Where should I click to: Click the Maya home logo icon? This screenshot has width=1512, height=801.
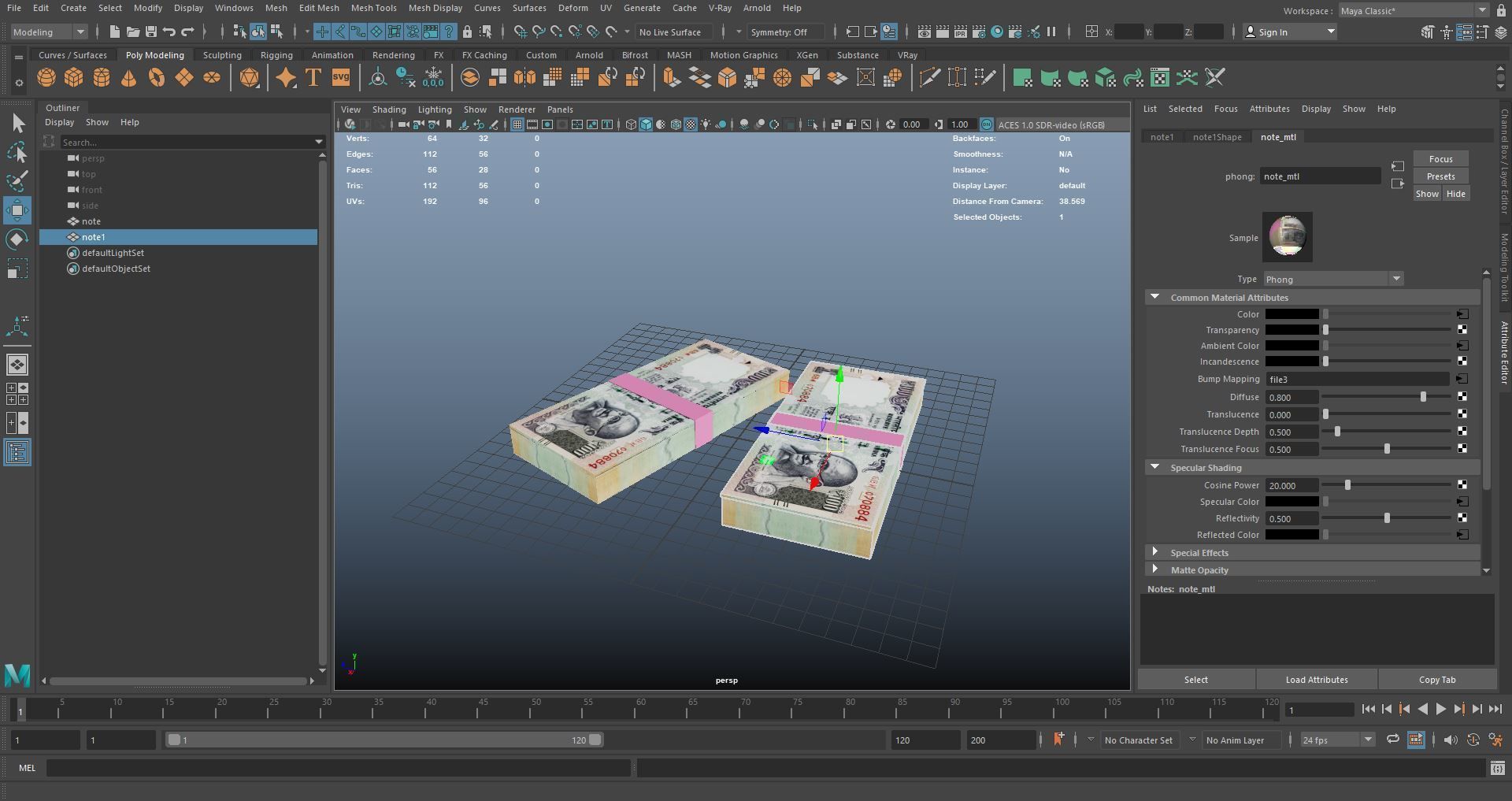[17, 675]
